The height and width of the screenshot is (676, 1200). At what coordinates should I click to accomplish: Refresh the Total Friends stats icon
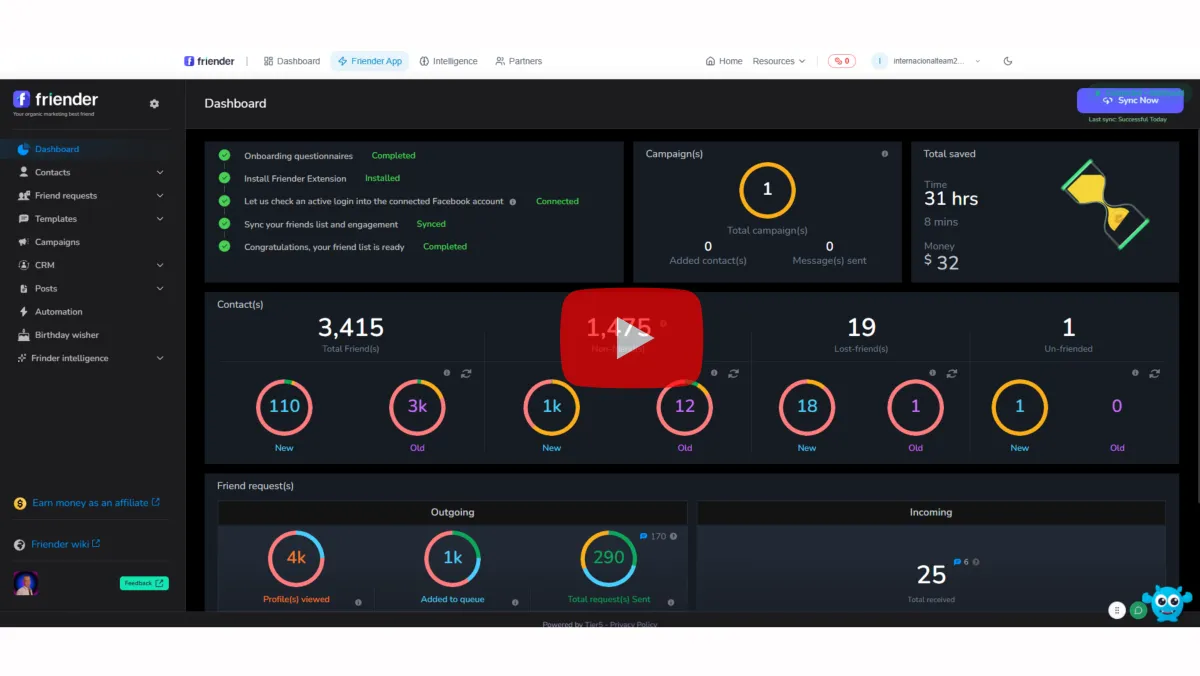click(466, 373)
